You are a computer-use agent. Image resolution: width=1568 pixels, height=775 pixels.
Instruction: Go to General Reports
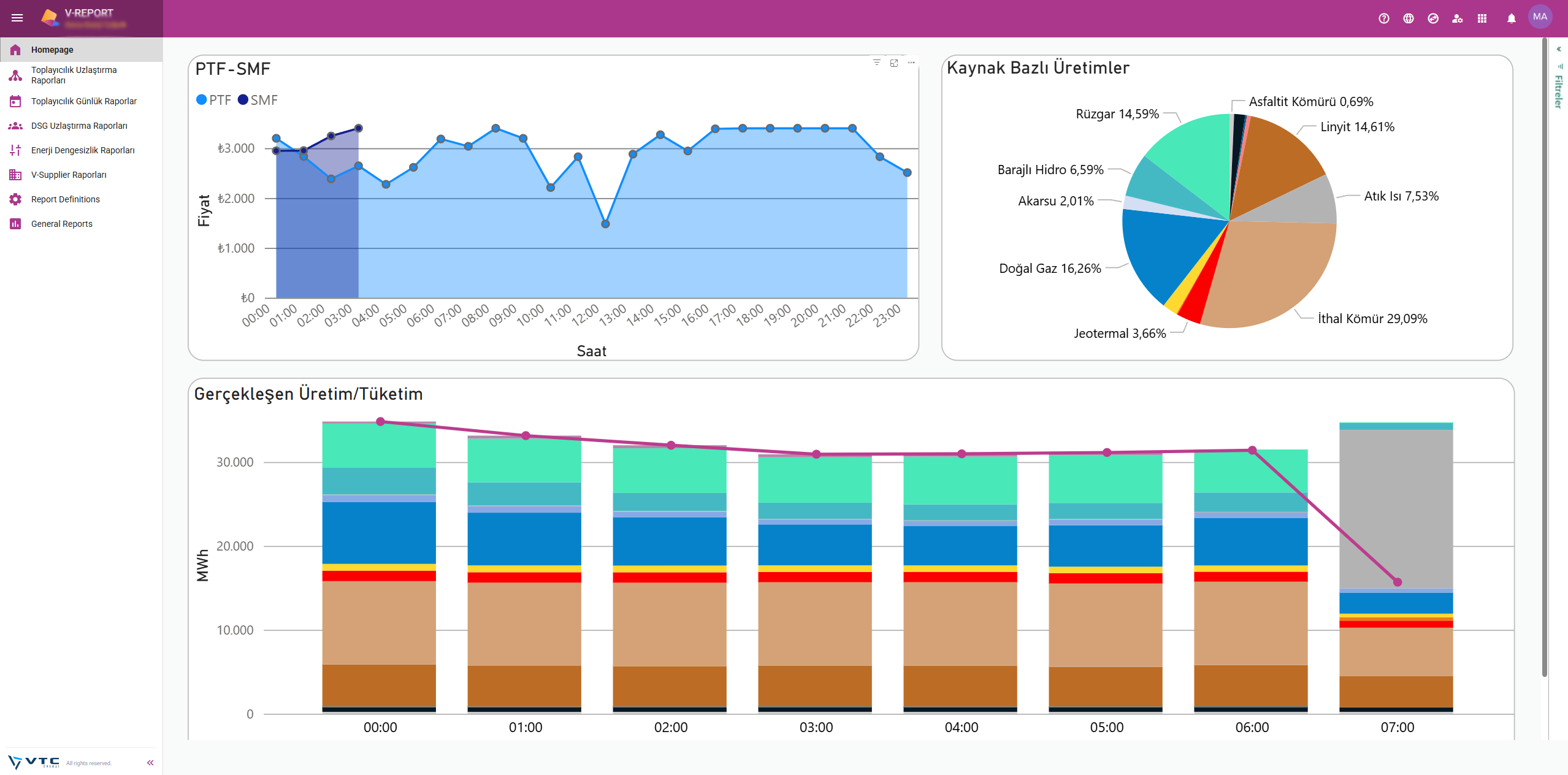pyautogui.click(x=61, y=224)
